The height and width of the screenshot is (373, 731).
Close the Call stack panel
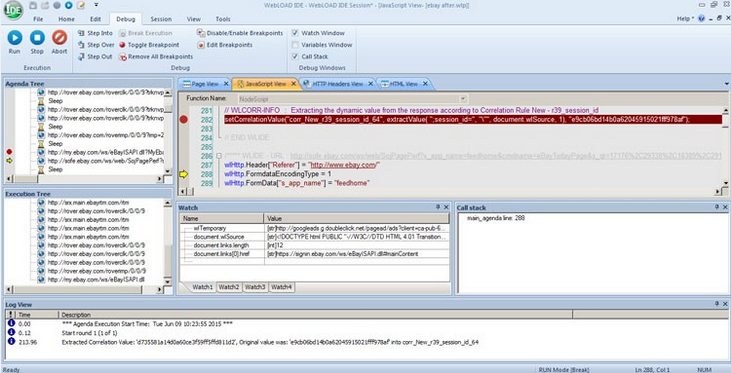click(725, 207)
